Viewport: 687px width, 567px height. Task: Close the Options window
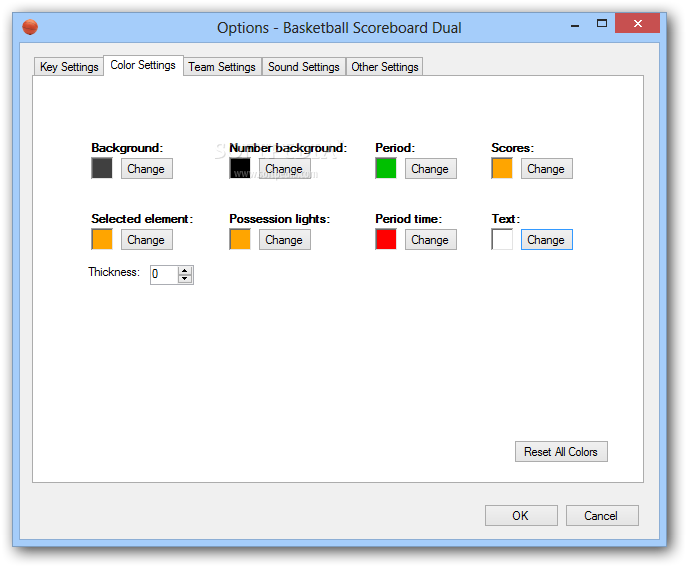pyautogui.click(x=637, y=23)
